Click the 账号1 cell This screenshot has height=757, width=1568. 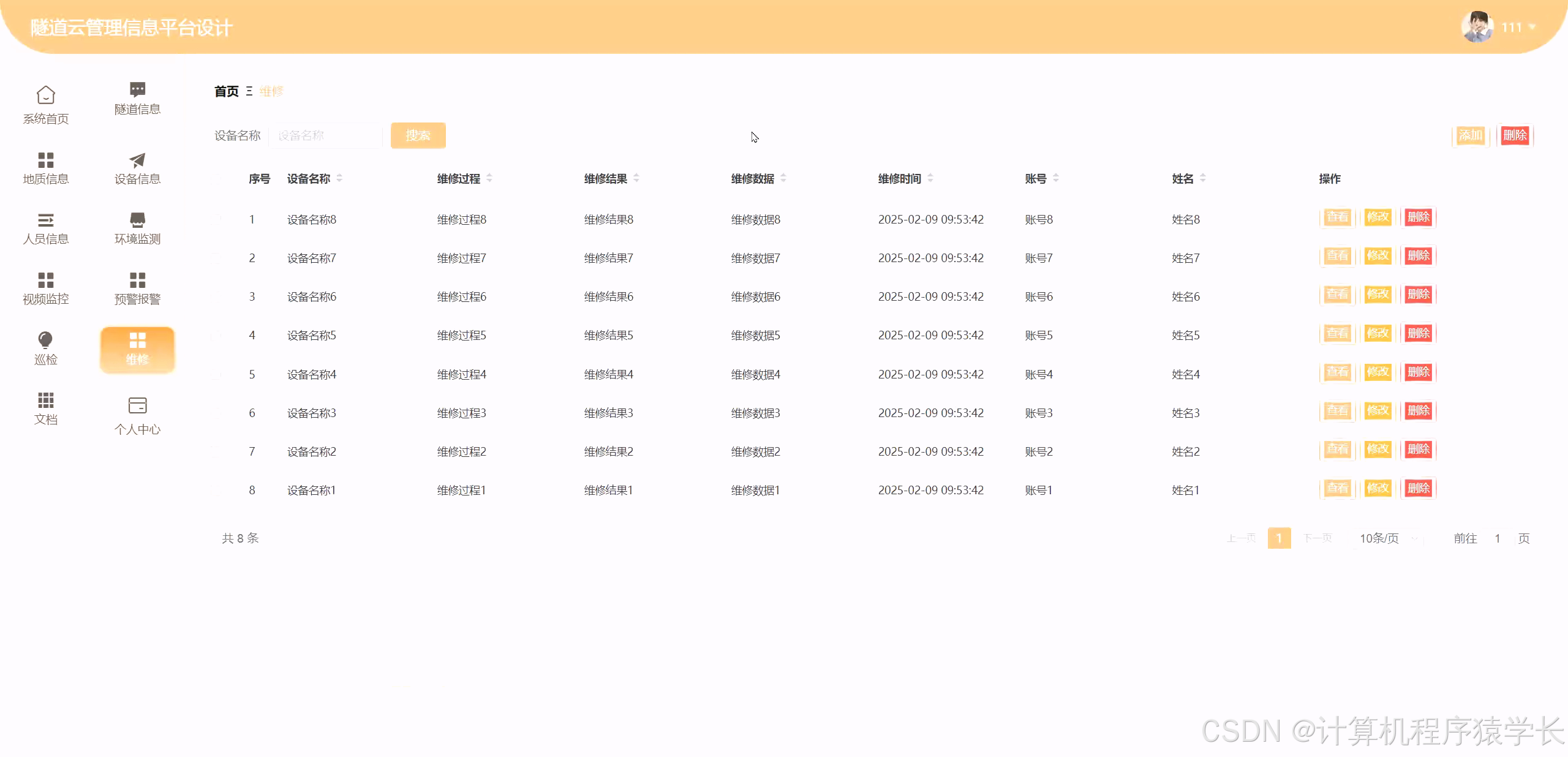pyautogui.click(x=1039, y=491)
